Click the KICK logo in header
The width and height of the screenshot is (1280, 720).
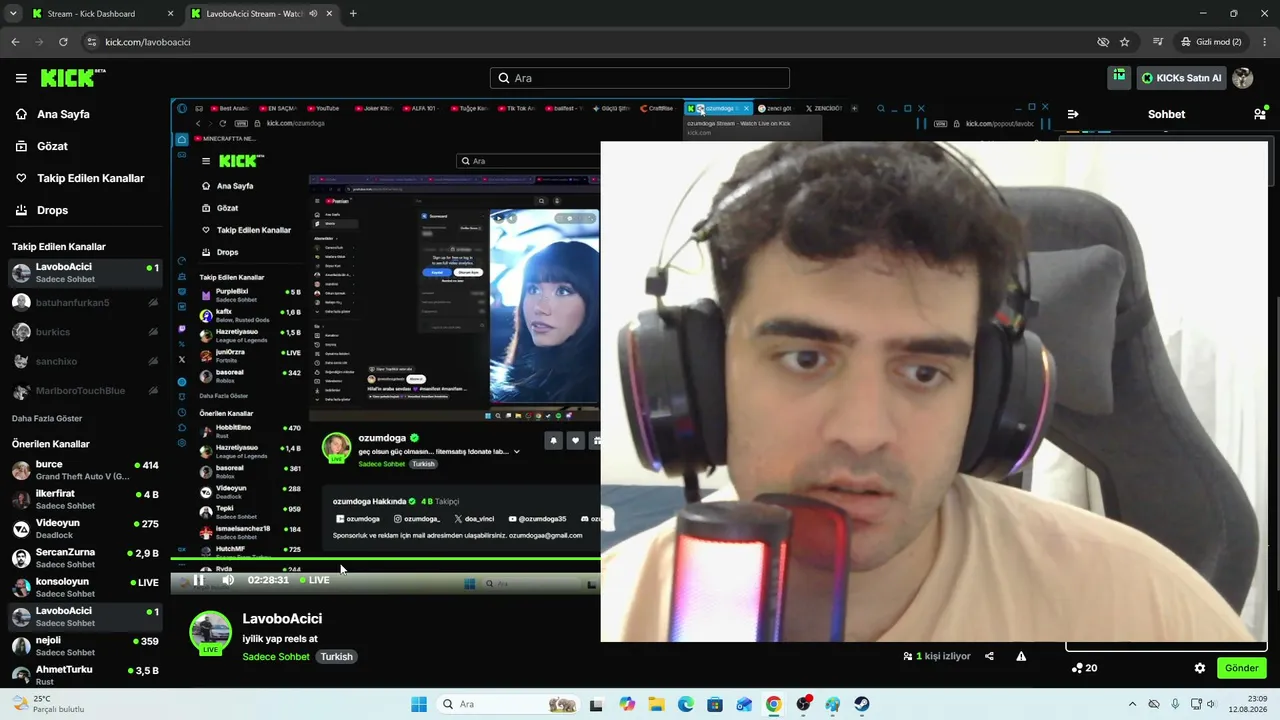pyautogui.click(x=73, y=78)
